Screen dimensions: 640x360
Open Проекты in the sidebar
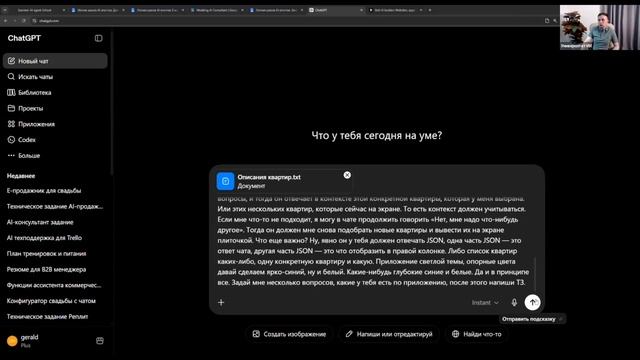tap(55, 108)
